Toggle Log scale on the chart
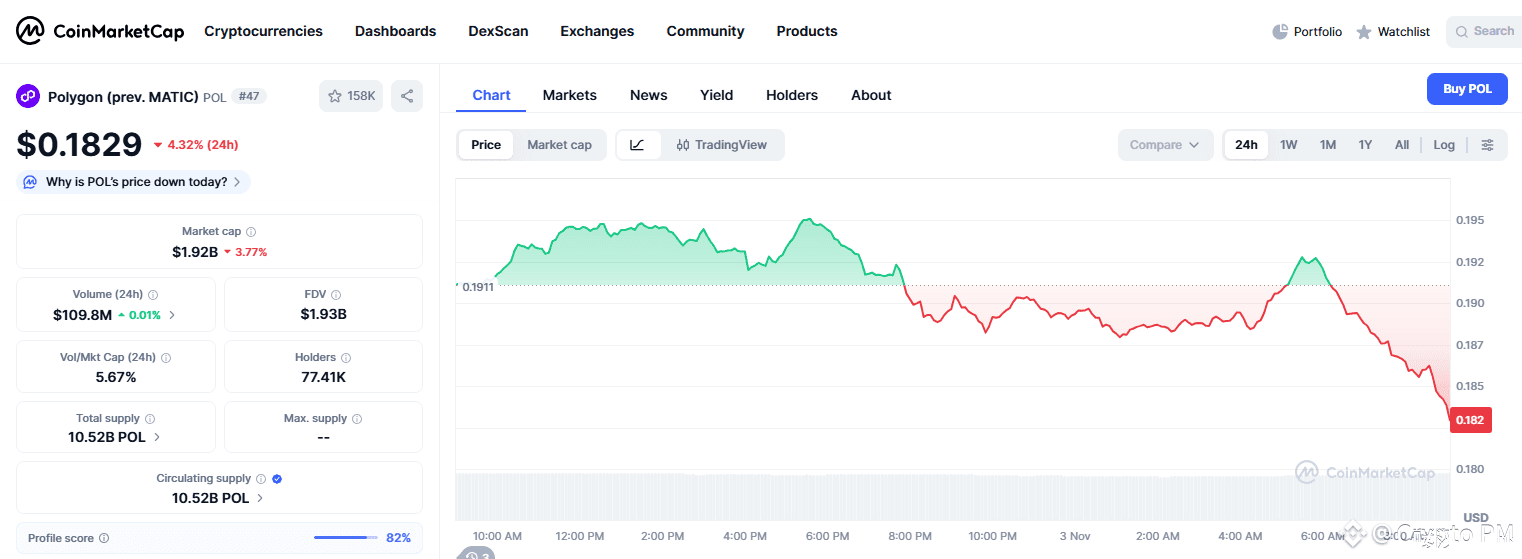Viewport: 1522px width, 559px height. [1443, 145]
